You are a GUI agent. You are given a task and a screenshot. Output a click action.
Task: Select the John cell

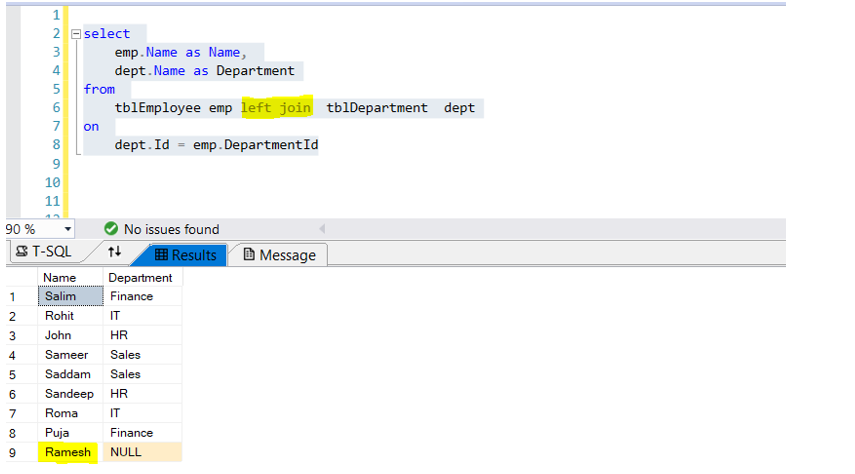(70, 335)
